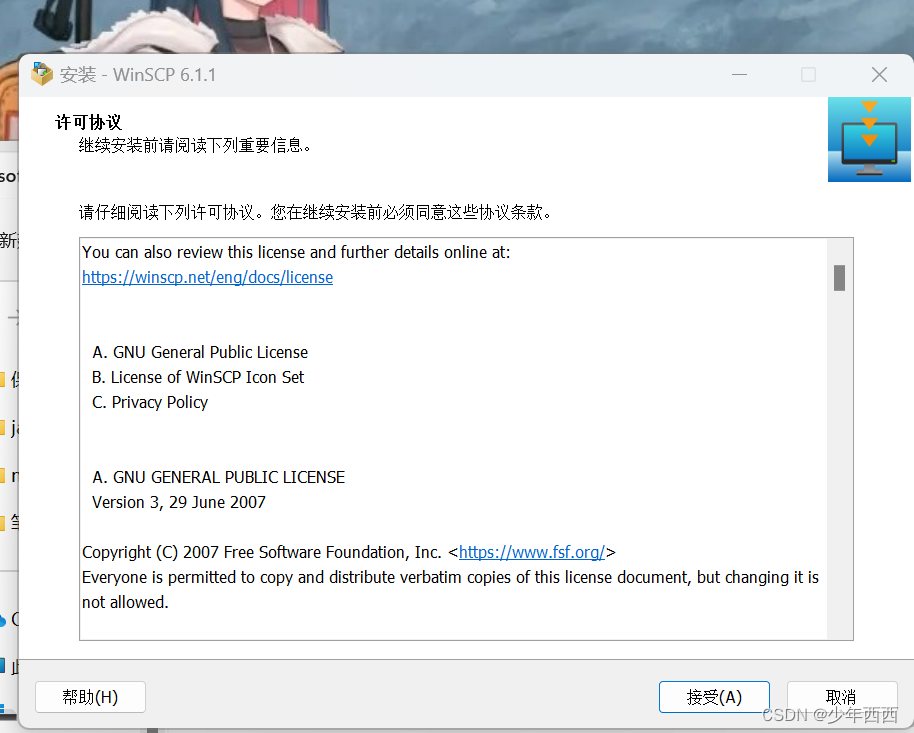
Task: Click the '安装 - WinSCP 6.1.1' title text
Action: coord(138,75)
